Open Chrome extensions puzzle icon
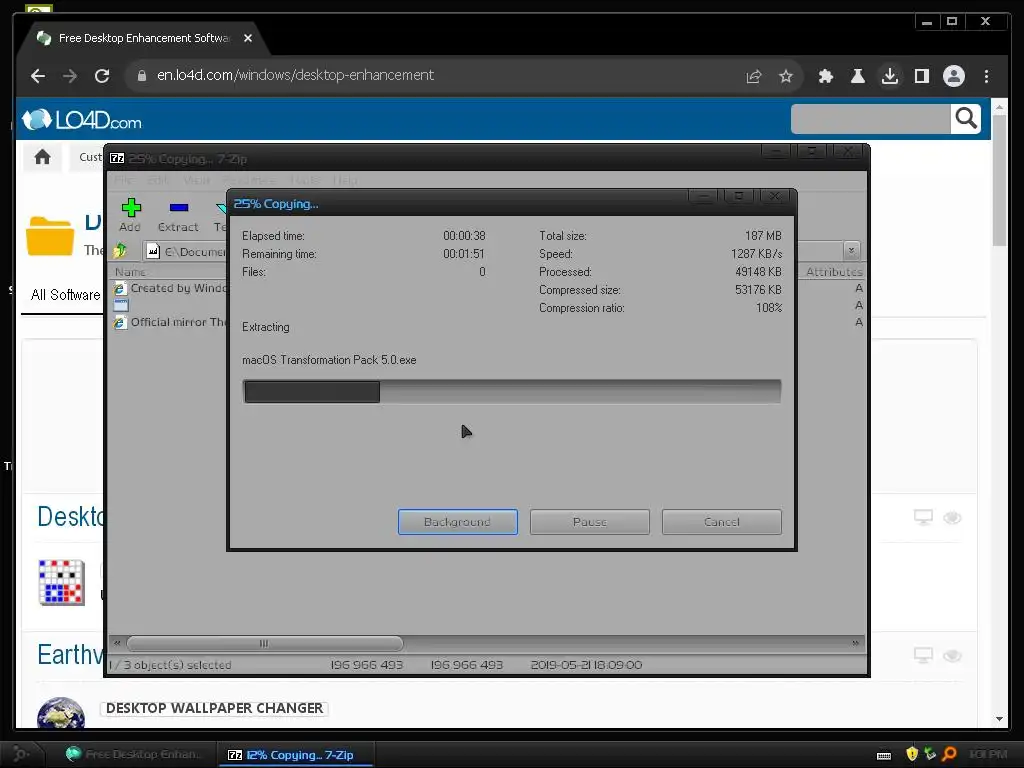 [825, 76]
